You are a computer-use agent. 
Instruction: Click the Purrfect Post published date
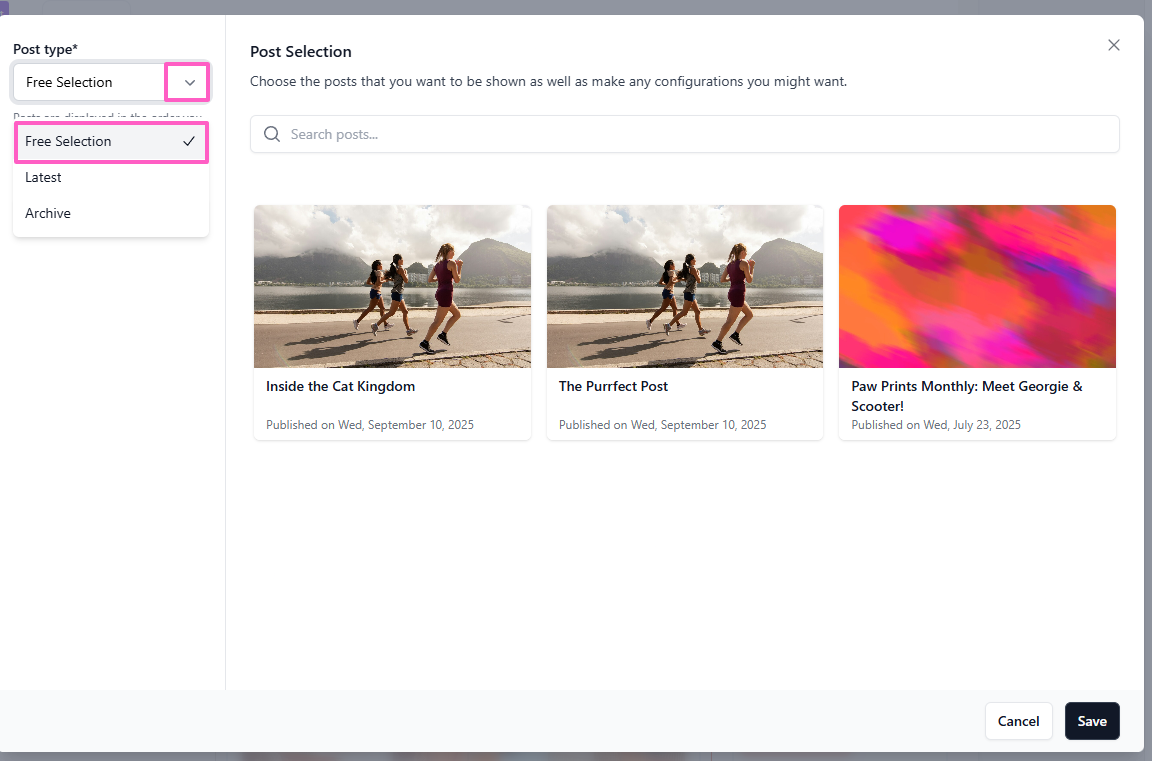662,425
